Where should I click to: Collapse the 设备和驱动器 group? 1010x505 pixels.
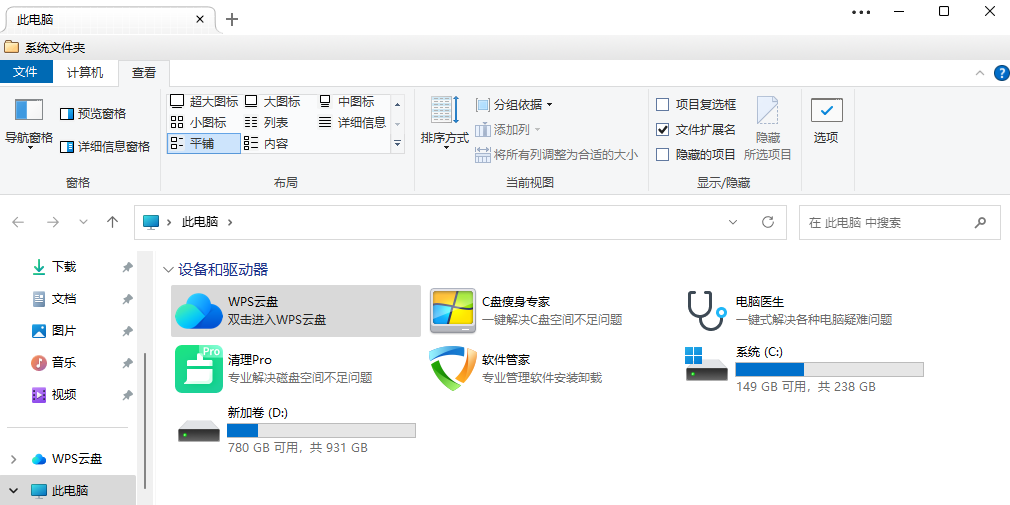coord(168,270)
